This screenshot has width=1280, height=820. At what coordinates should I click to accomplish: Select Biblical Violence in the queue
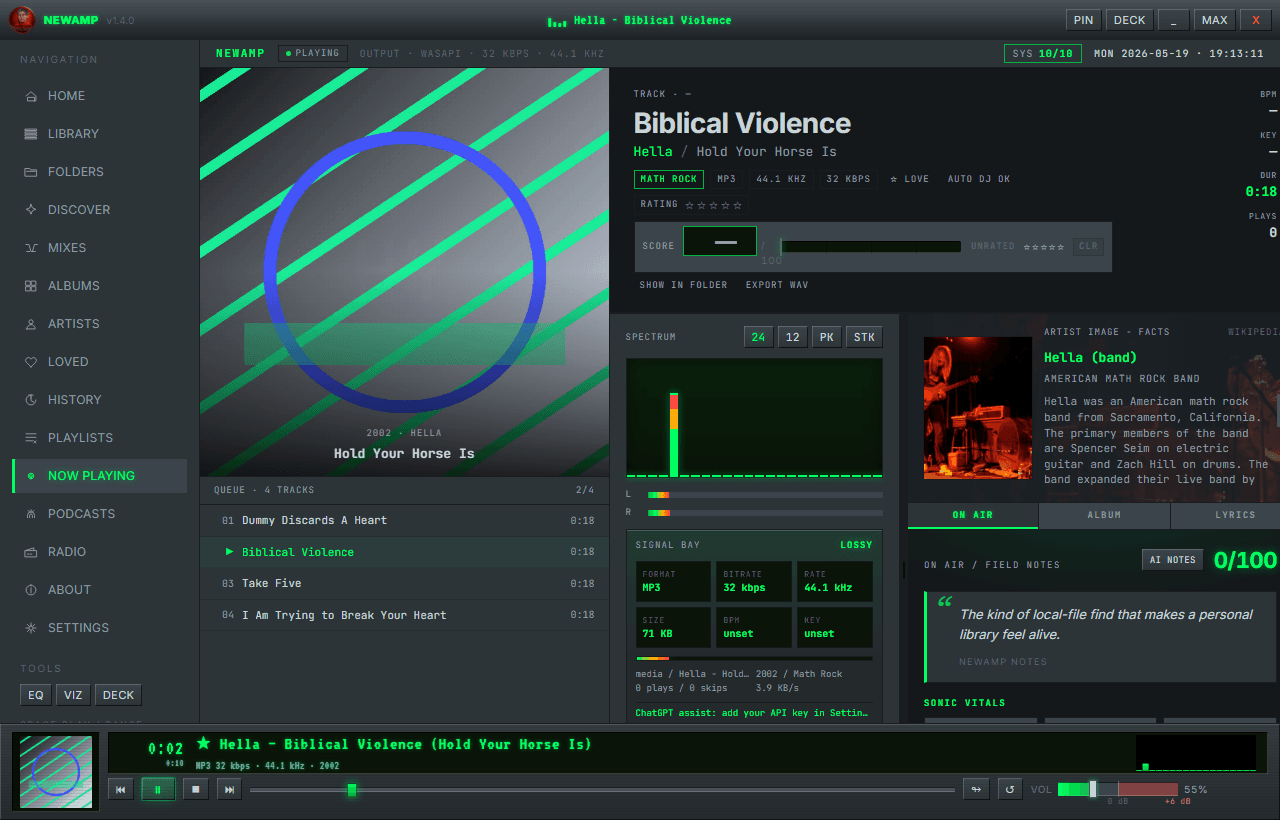coord(404,552)
